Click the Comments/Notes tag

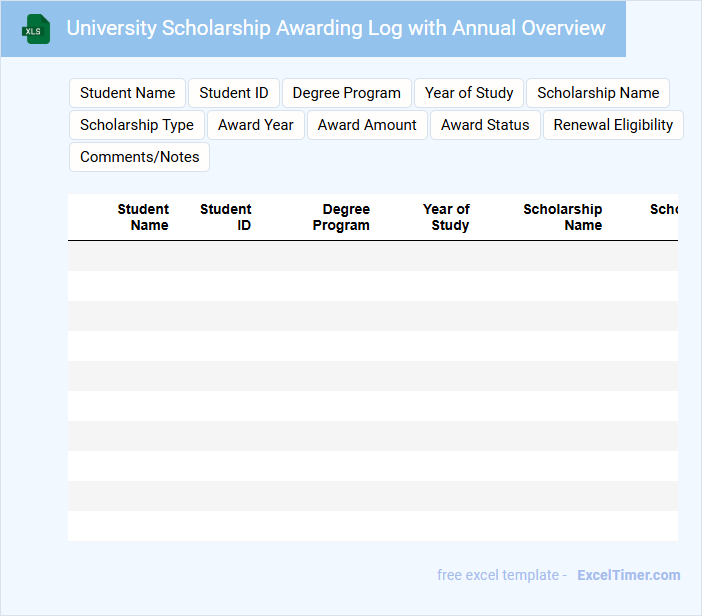click(x=140, y=157)
